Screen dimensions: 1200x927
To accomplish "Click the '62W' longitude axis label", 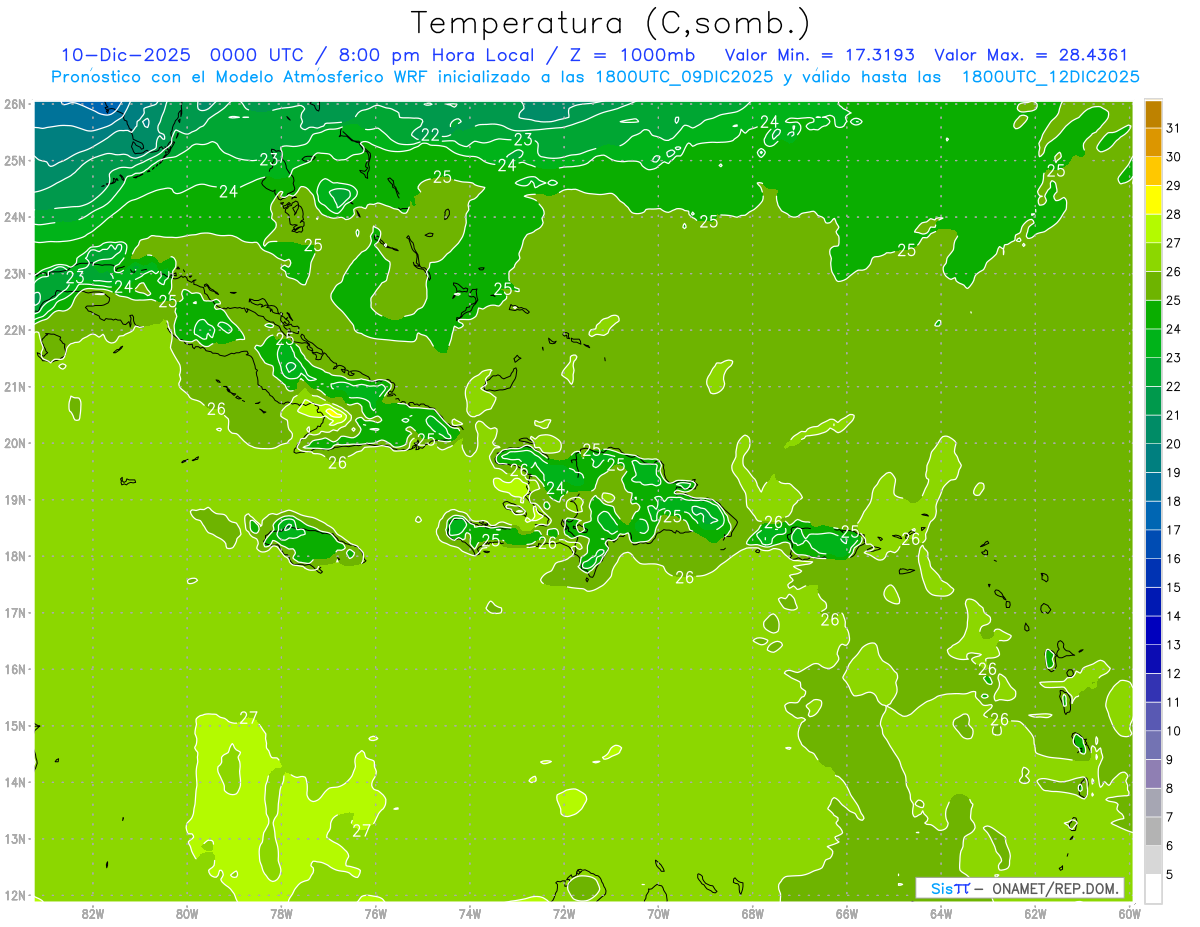I will 1035,913.
